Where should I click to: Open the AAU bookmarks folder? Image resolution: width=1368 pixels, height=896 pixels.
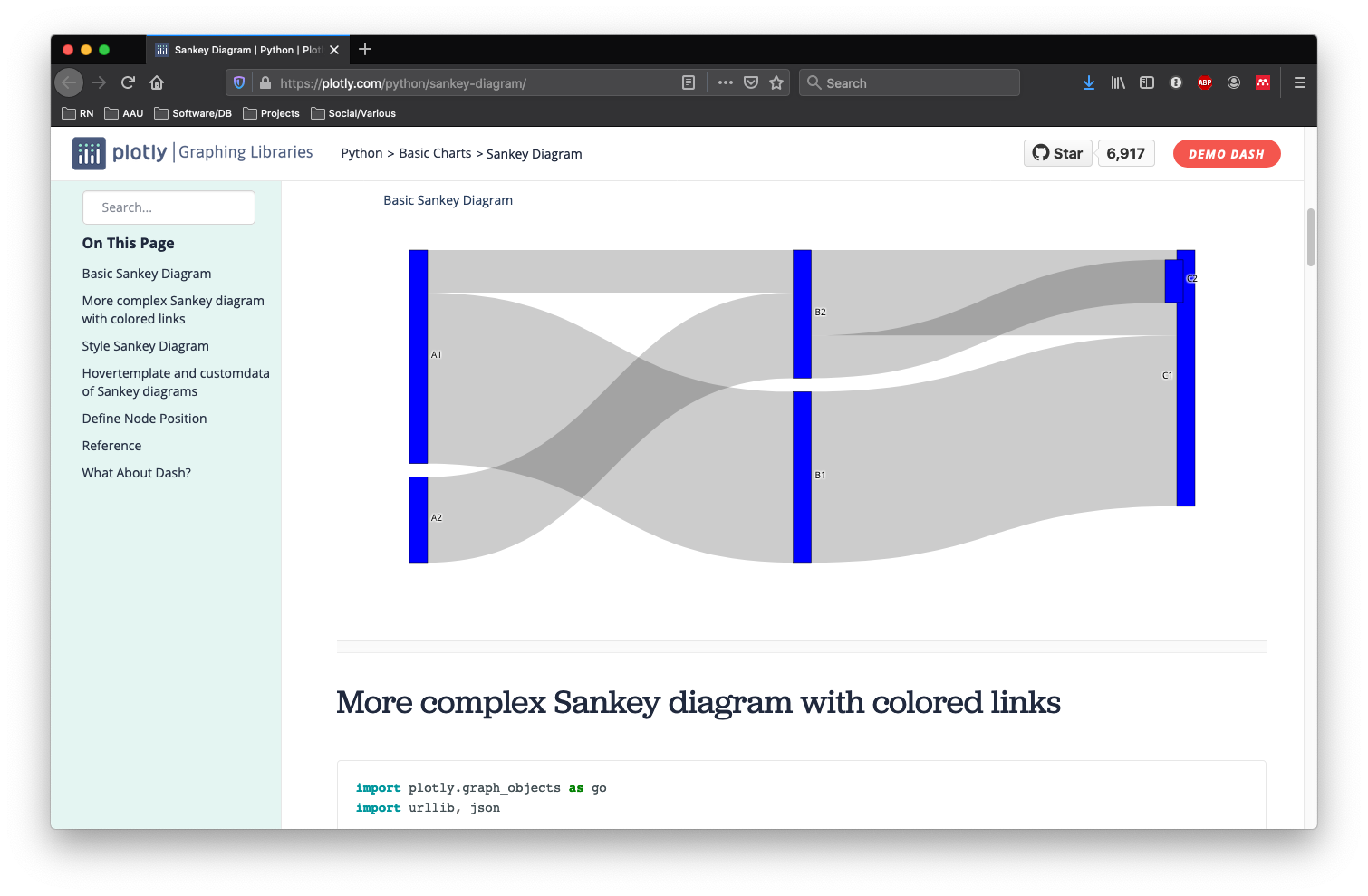point(124,113)
